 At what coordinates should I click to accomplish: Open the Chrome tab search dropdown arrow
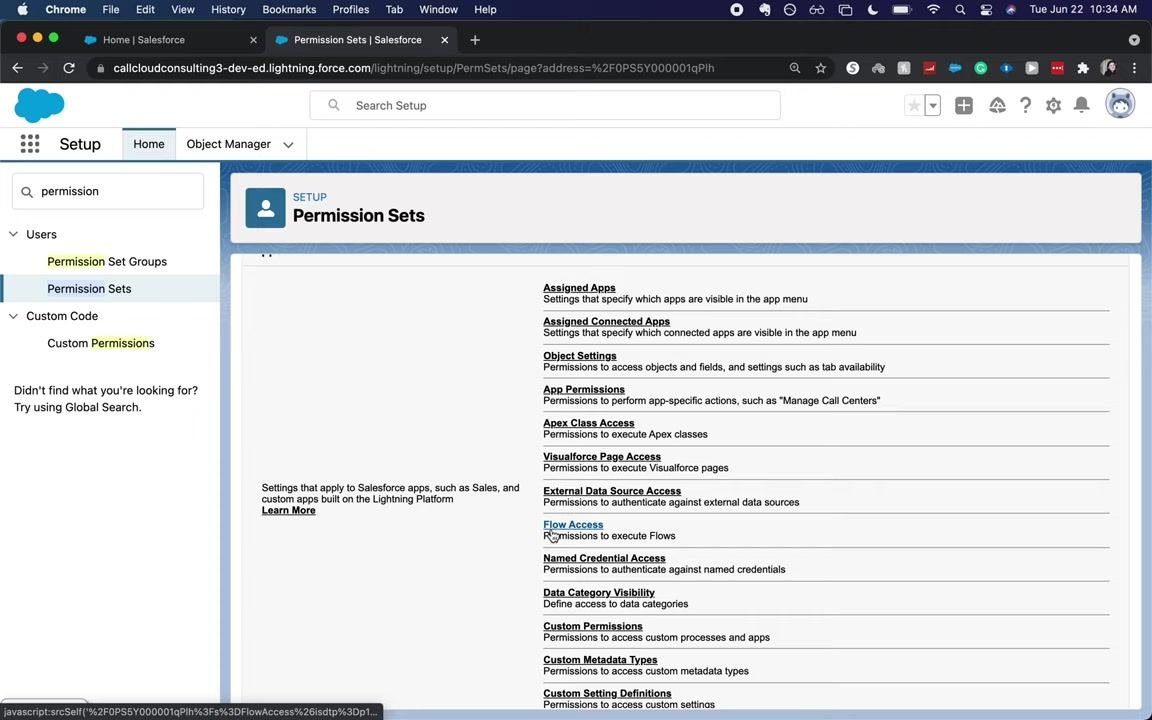pos(1134,40)
